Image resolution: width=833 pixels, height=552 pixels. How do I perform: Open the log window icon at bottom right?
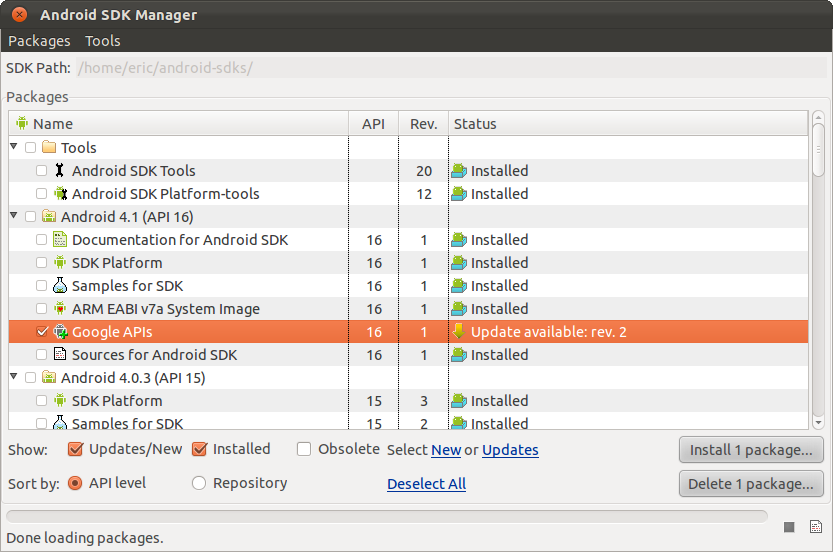point(815,526)
